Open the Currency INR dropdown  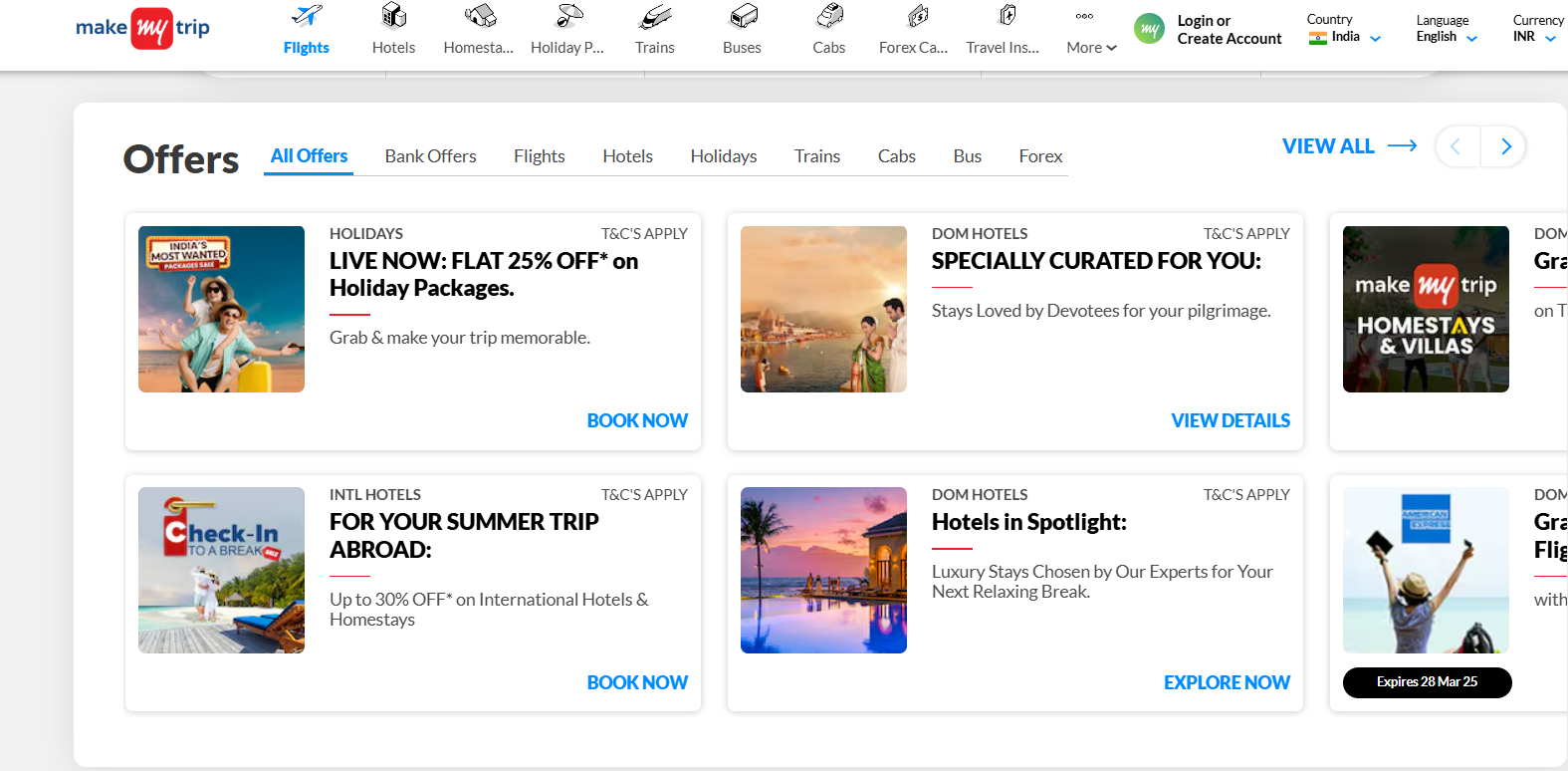coord(1537,29)
